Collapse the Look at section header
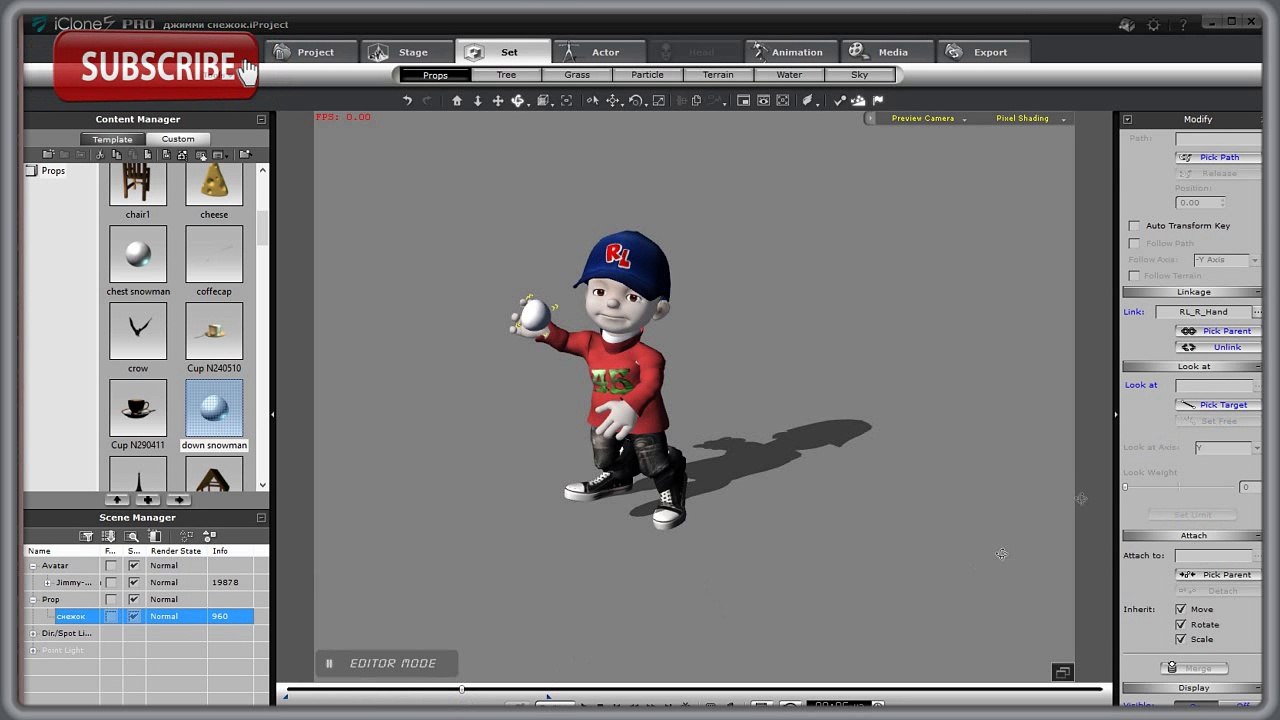This screenshot has width=1280, height=720. (x=1192, y=366)
